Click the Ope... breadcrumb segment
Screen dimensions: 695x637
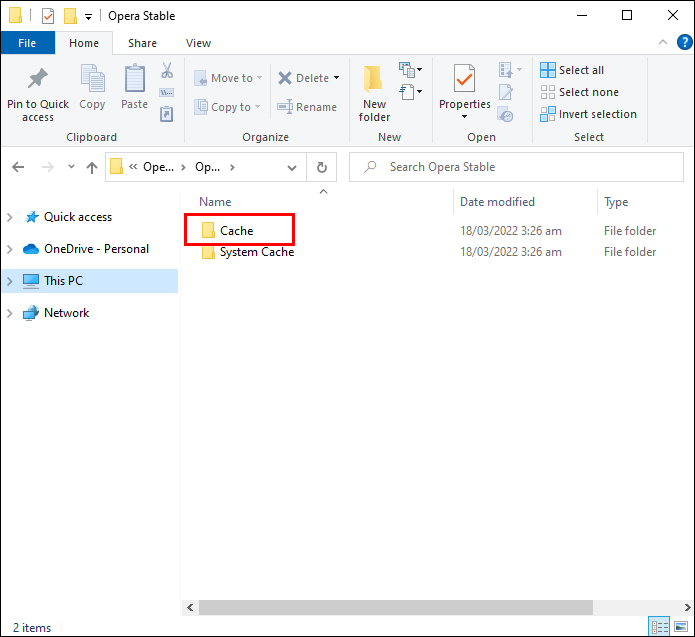pyautogui.click(x=158, y=167)
